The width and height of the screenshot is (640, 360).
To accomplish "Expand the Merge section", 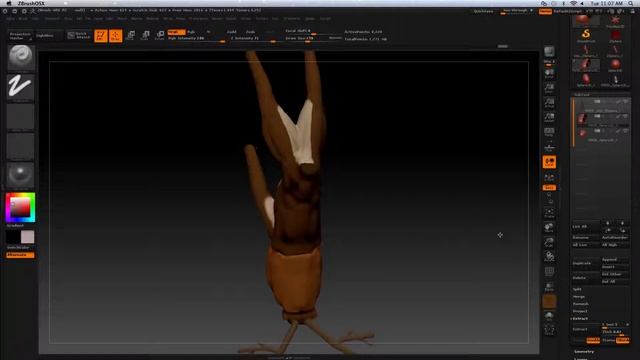I will pyautogui.click(x=579, y=297).
